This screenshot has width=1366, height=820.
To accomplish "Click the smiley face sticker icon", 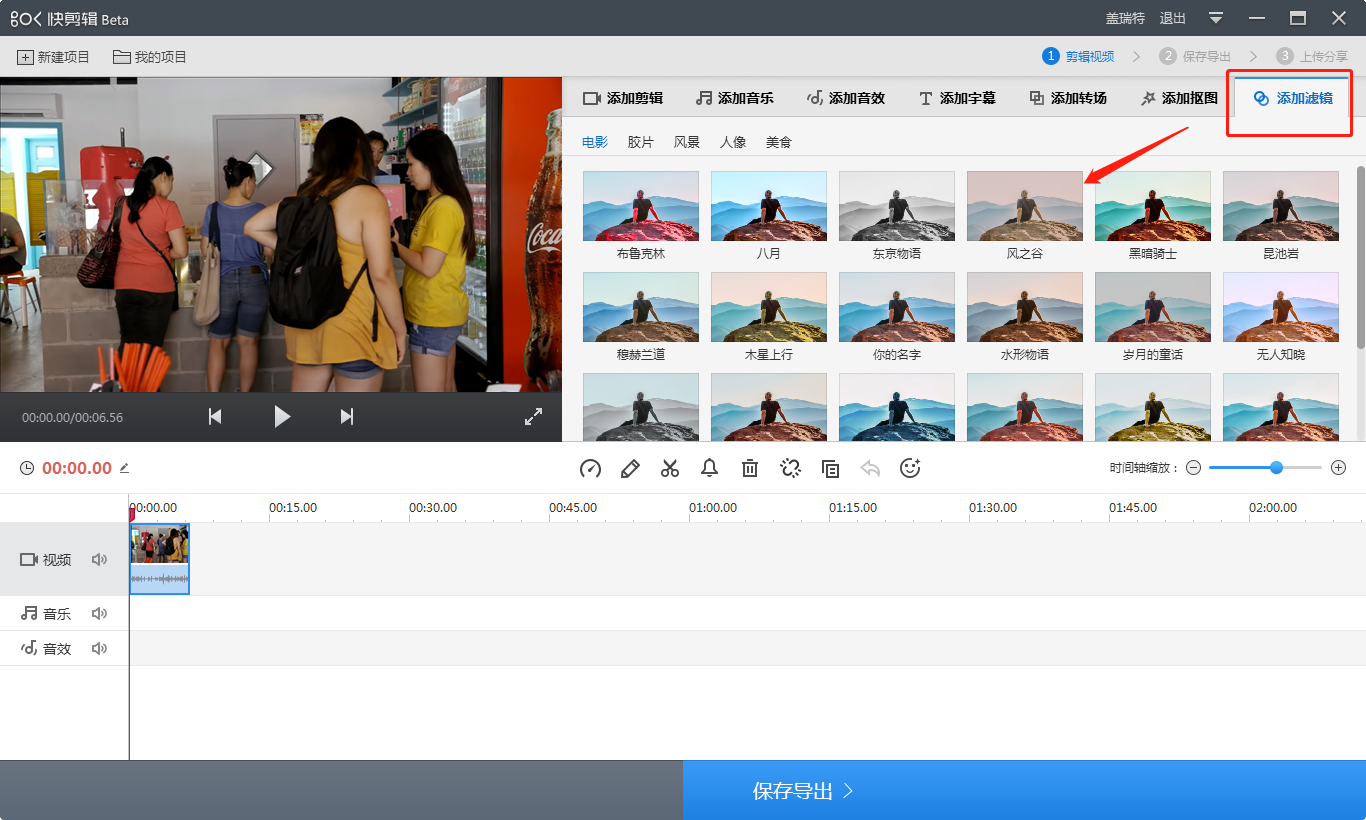I will 910,468.
